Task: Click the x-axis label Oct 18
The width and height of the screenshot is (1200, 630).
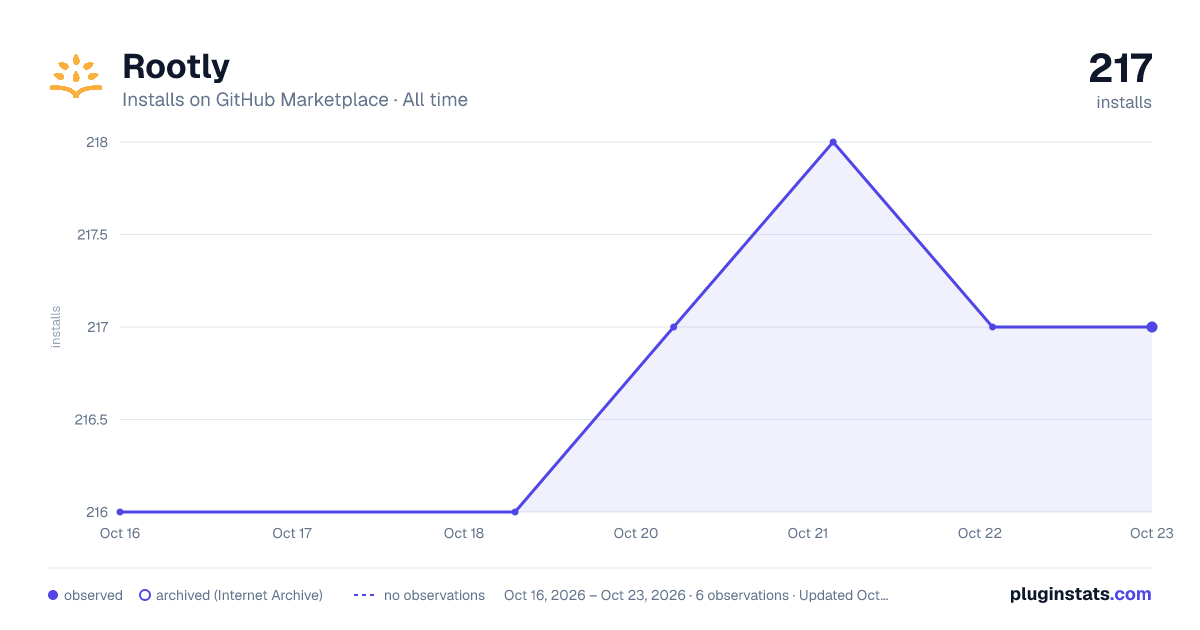Action: (464, 533)
